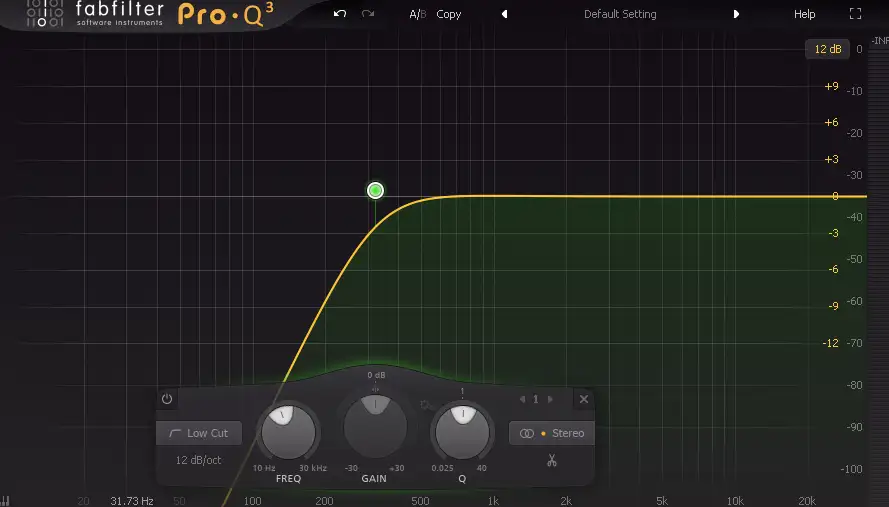
Task: Change the Stereo placement mode
Action: tap(552, 433)
